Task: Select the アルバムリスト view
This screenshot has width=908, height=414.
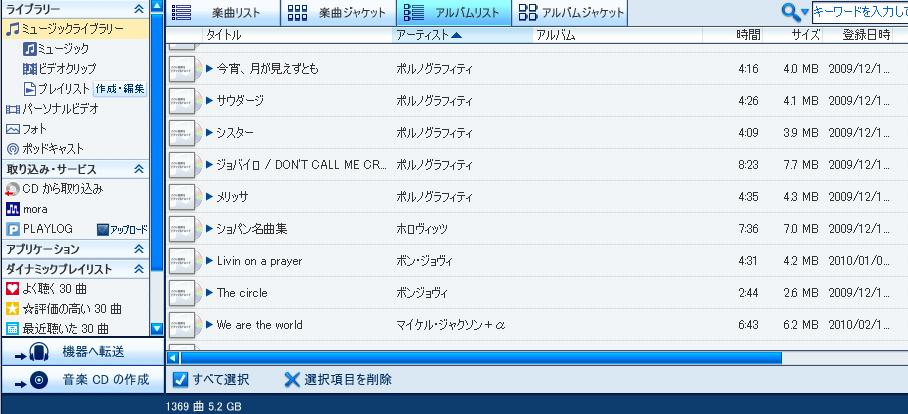Action: pos(453,13)
